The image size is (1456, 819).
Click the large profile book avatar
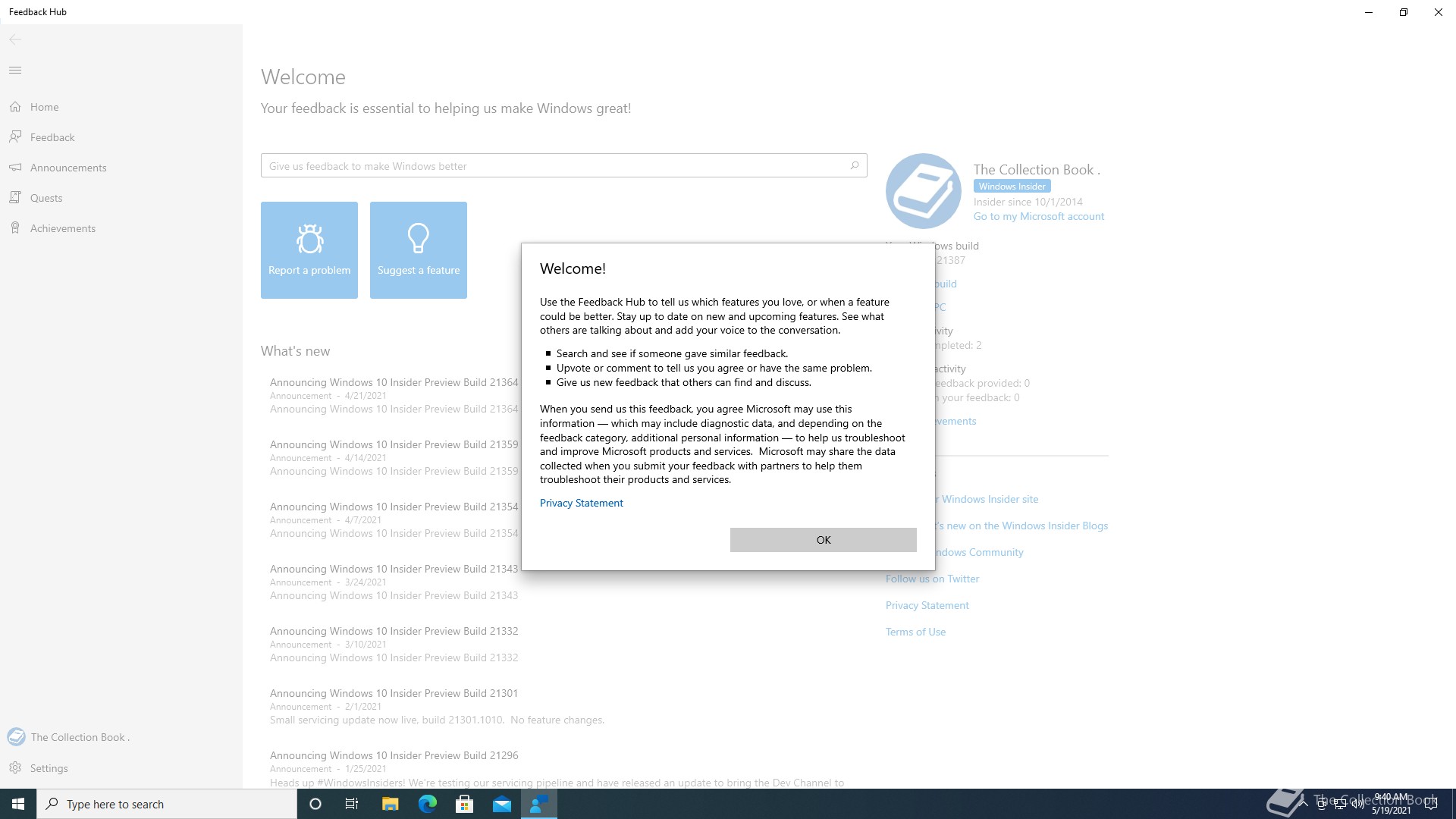click(x=924, y=191)
